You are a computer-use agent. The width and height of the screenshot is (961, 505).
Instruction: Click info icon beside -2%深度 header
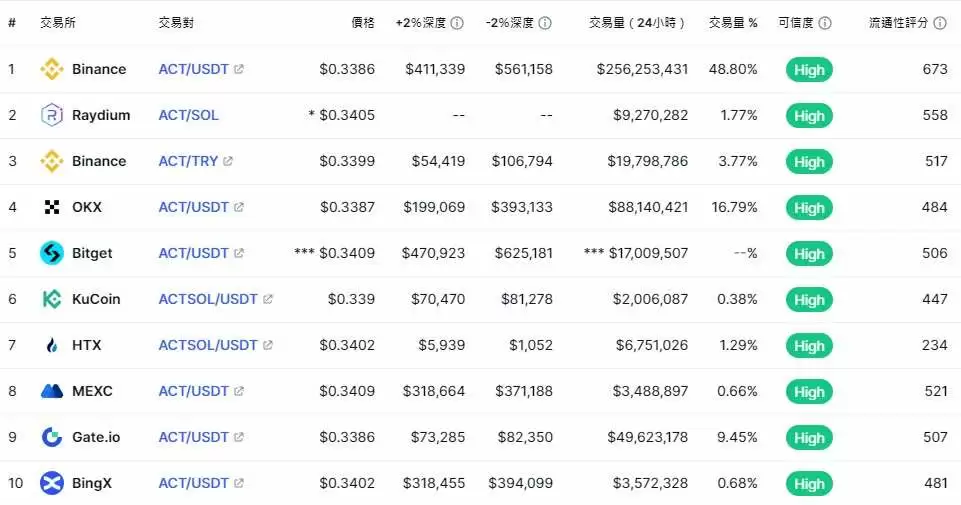pyautogui.click(x=545, y=23)
